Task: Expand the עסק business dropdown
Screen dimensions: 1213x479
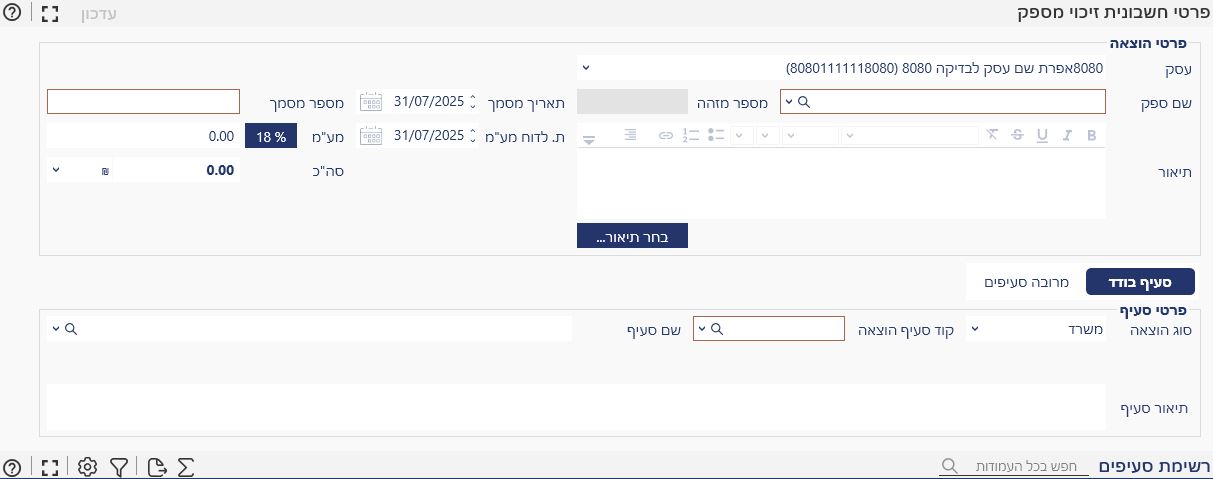Action: (843, 68)
